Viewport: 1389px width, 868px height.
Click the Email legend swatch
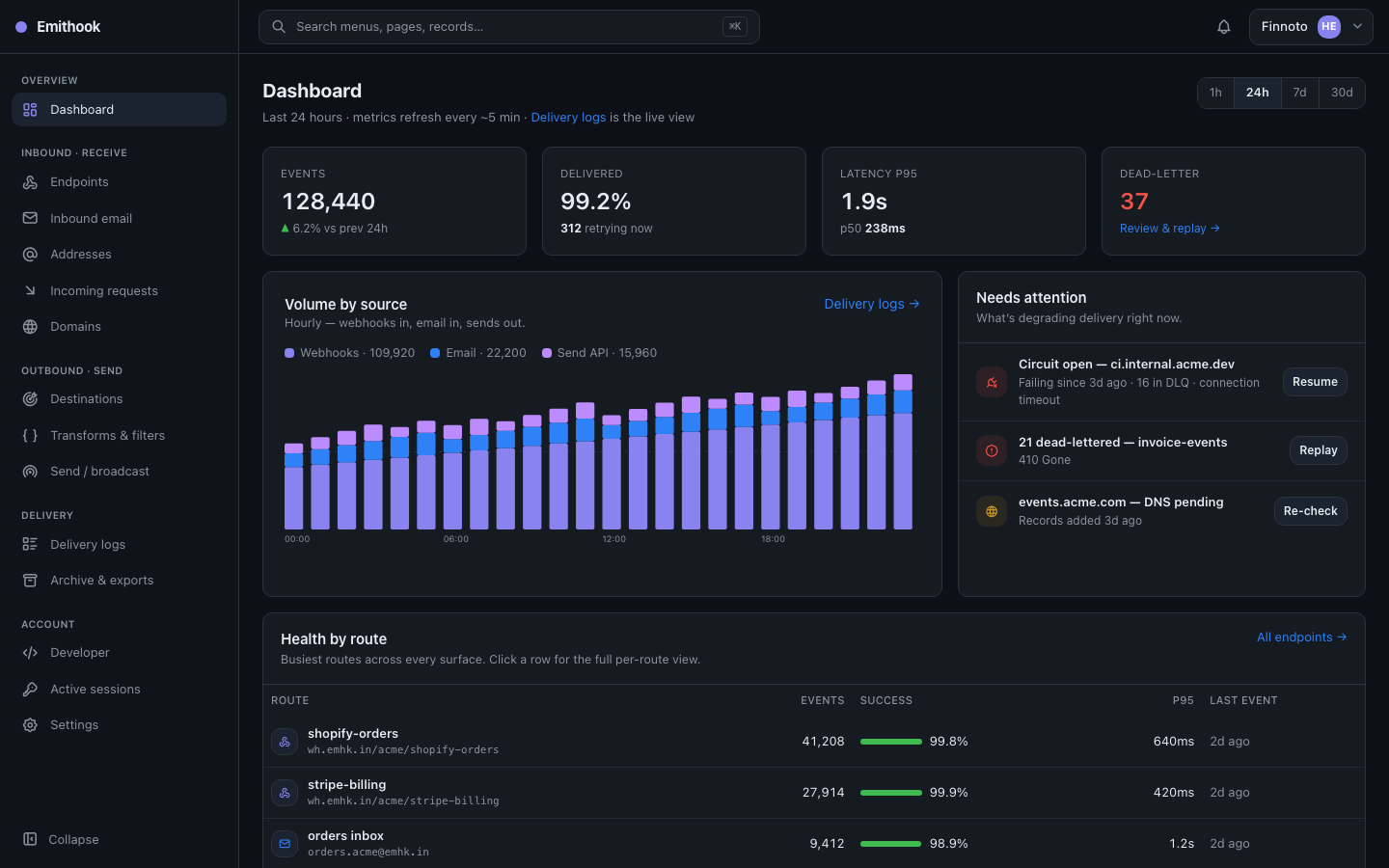(x=435, y=353)
